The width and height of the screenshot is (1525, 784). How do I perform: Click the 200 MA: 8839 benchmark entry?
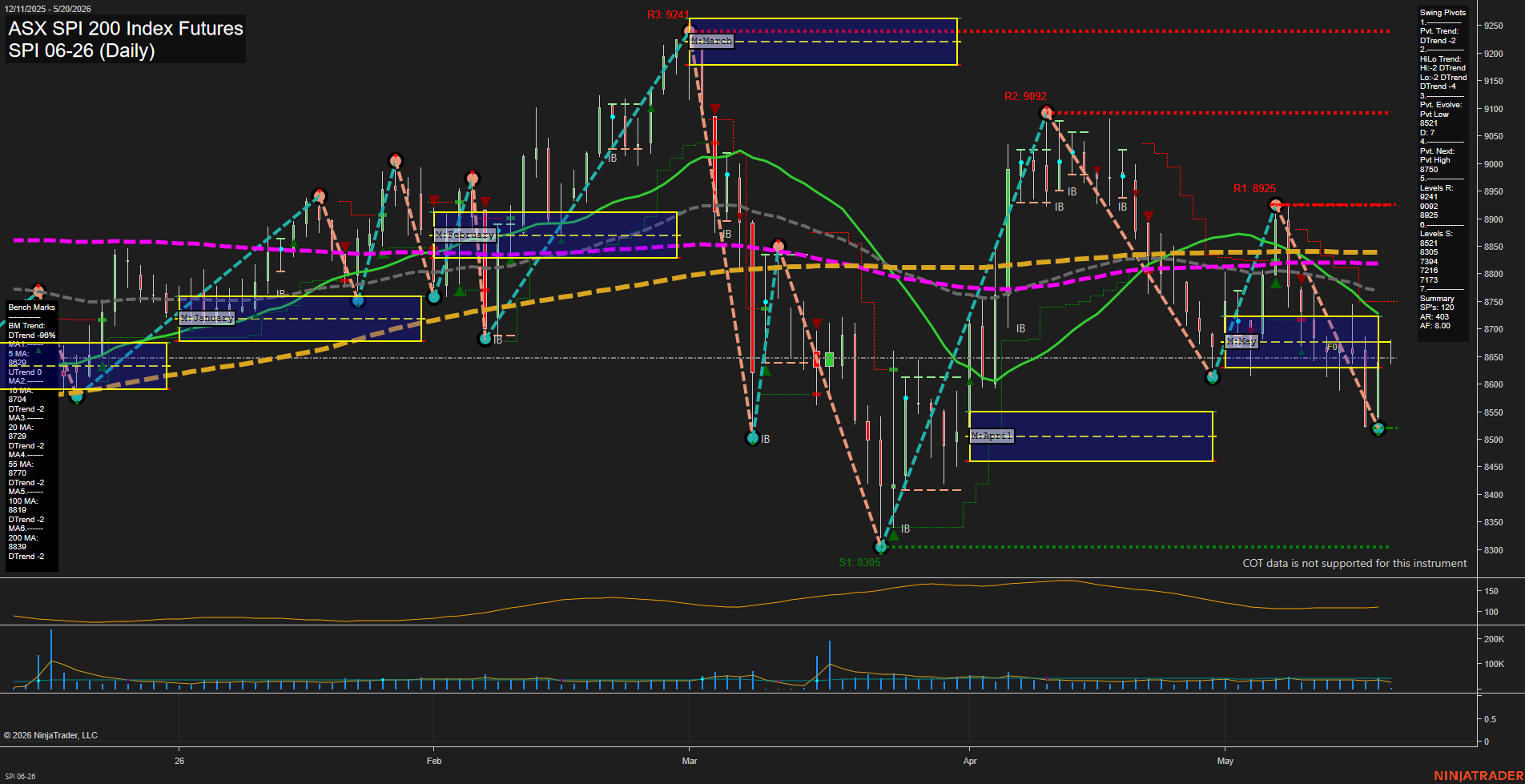pyautogui.click(x=23, y=542)
